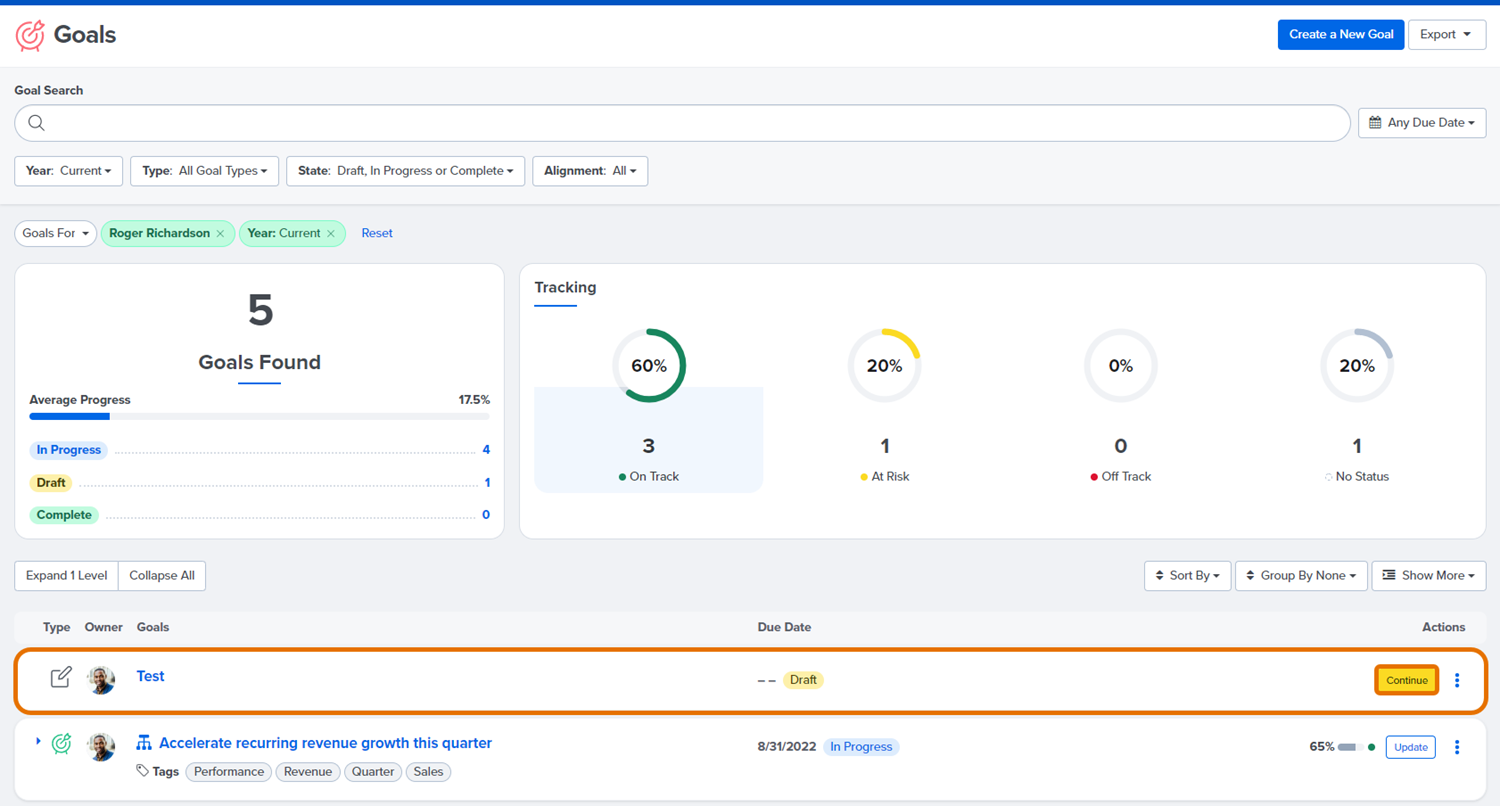Viewport: 1500px width, 806px height.
Task: Click the In Progress status pill in the summary
Action: click(x=69, y=450)
